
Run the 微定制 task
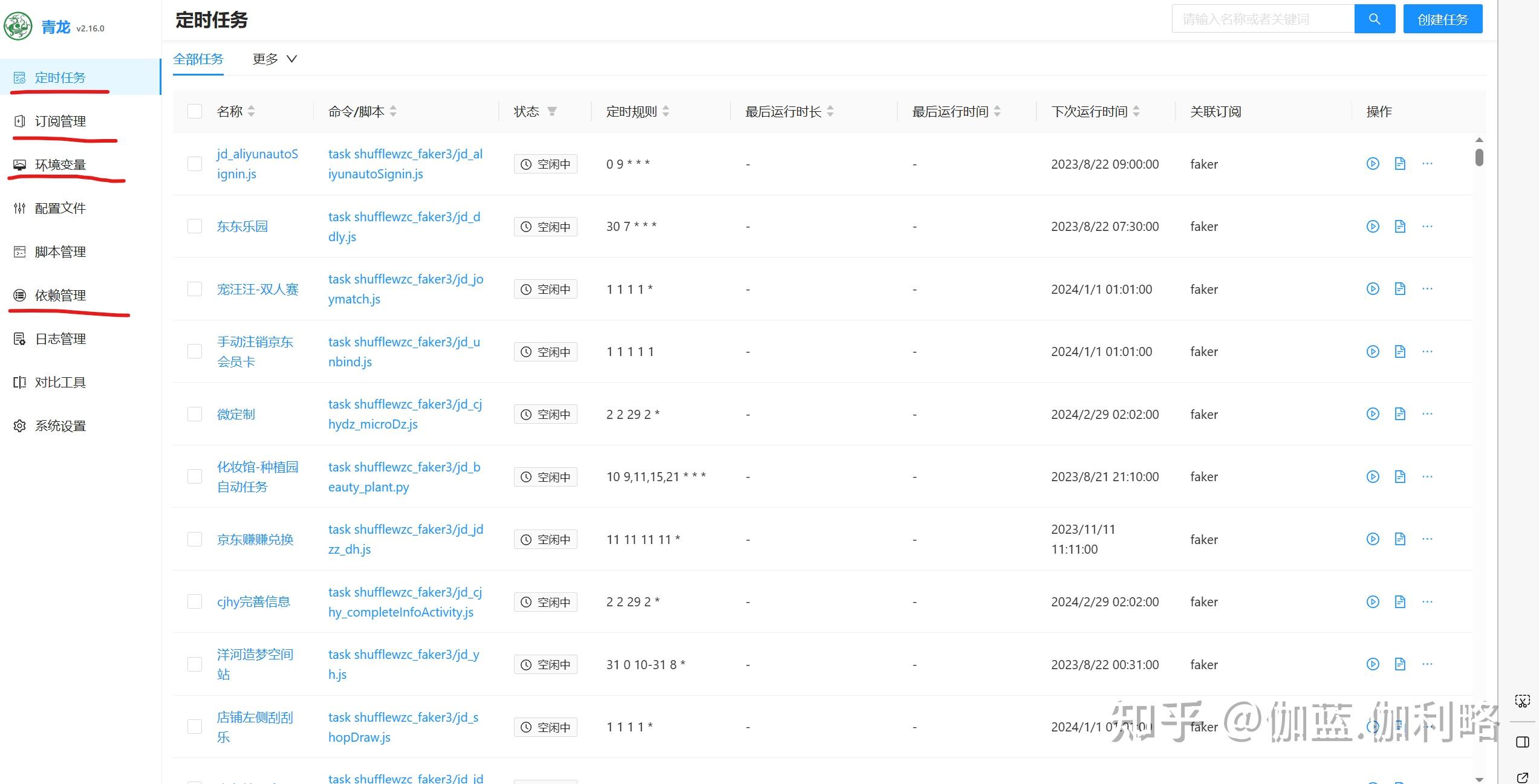pyautogui.click(x=1373, y=414)
